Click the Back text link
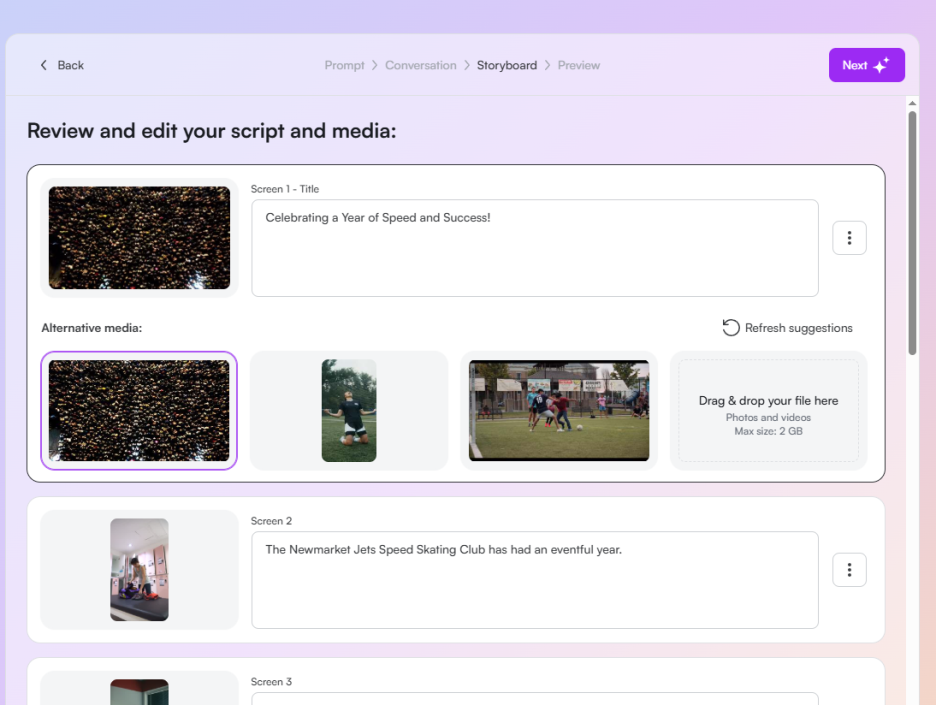 click(70, 65)
